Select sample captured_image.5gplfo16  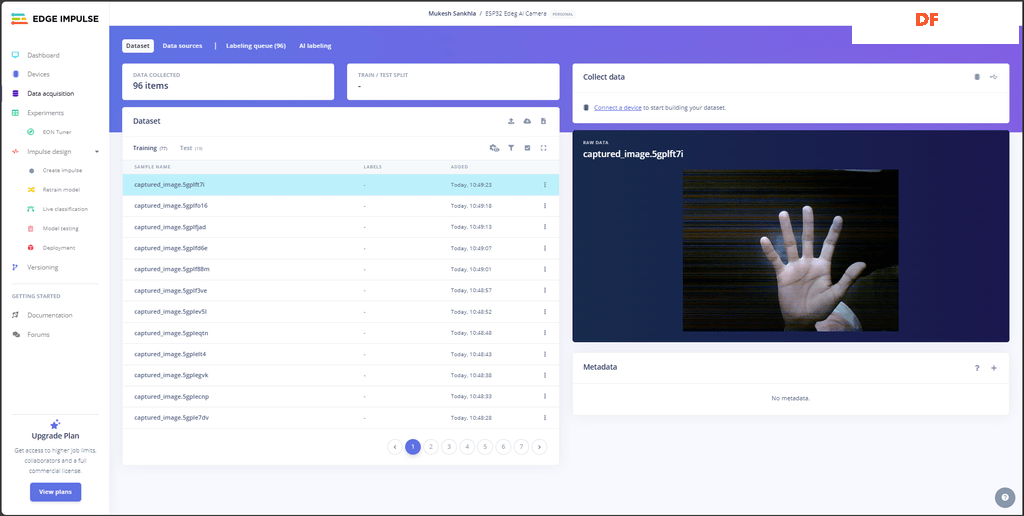coord(340,206)
